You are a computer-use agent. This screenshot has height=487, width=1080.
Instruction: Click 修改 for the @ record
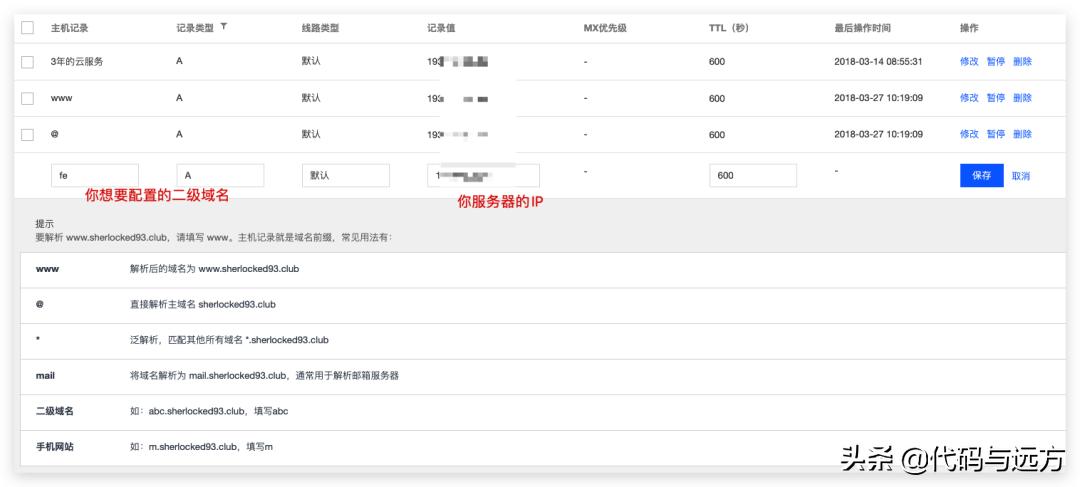[969, 134]
